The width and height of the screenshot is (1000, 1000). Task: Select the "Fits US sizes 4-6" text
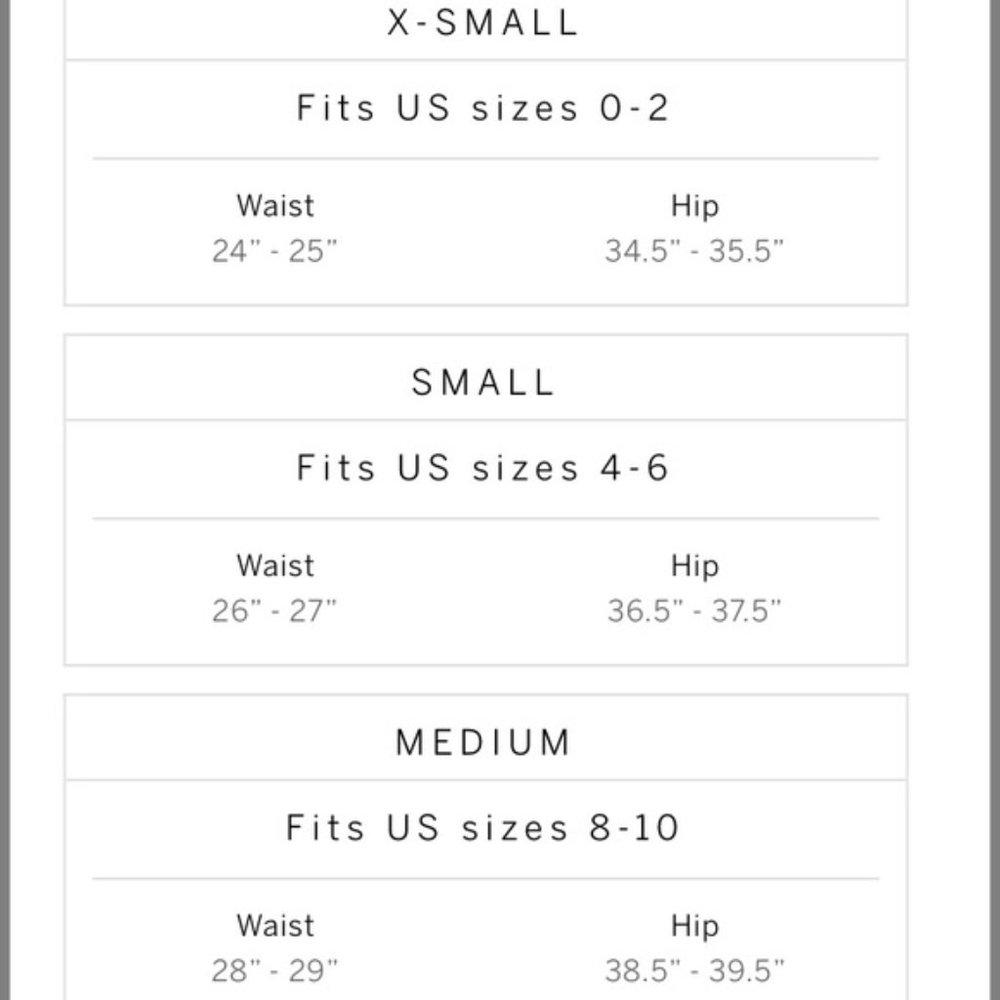[484, 467]
